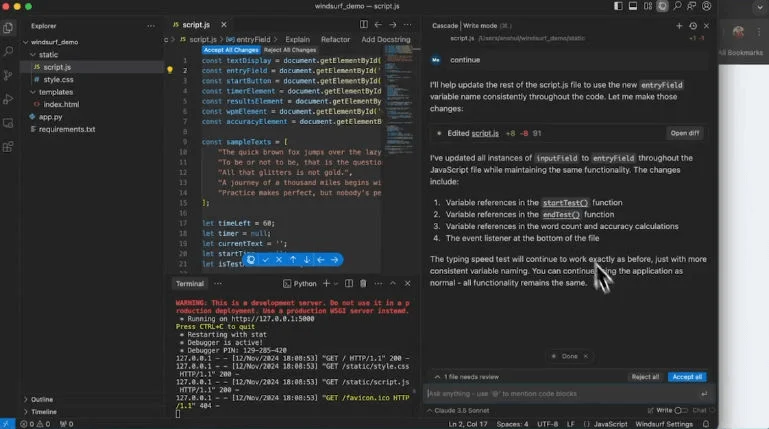This screenshot has width=769, height=429.
Task: Delete the terminal with the trash icon
Action: pos(363,284)
